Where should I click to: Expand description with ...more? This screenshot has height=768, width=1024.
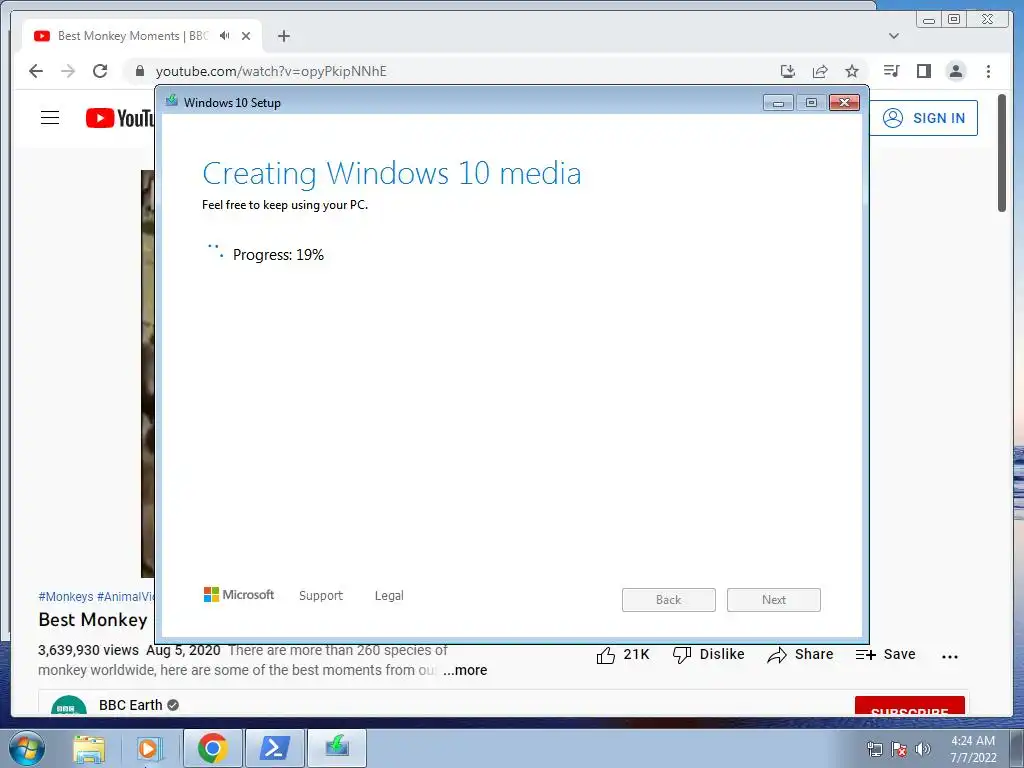tap(465, 670)
